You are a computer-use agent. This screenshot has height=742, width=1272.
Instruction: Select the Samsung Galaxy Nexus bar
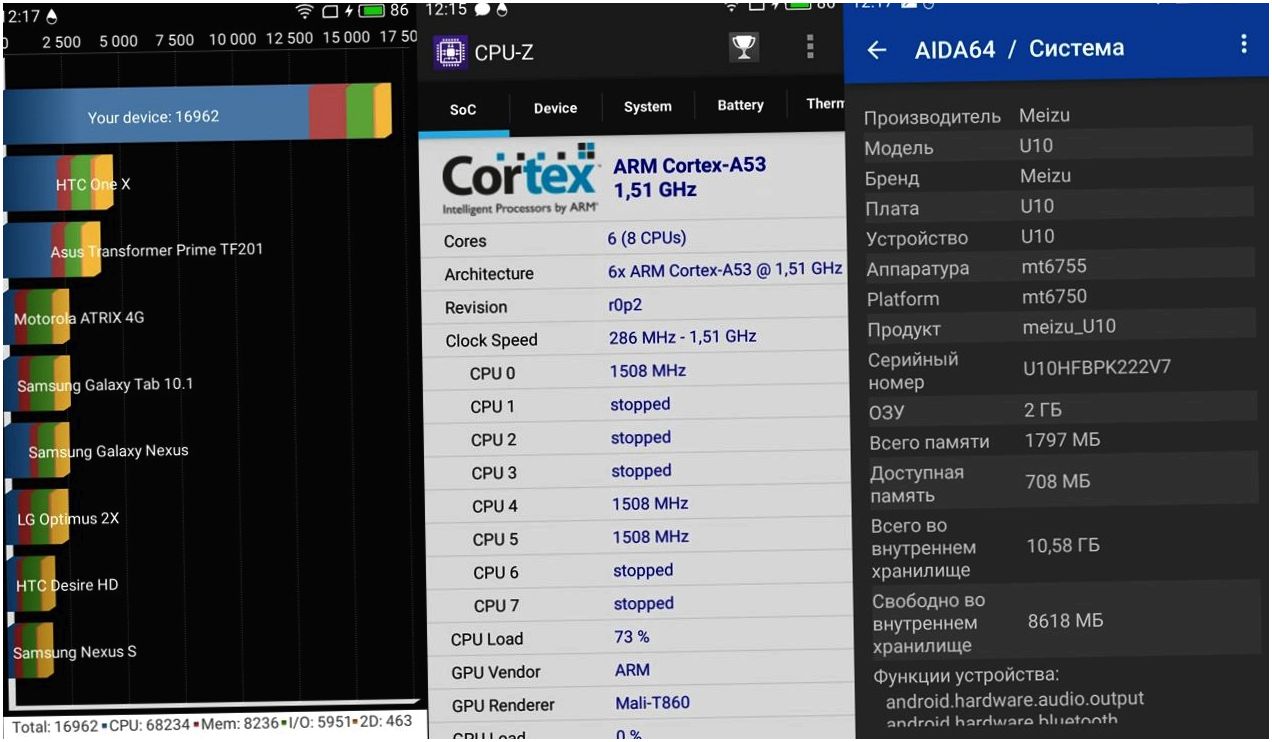pyautogui.click(x=37, y=451)
